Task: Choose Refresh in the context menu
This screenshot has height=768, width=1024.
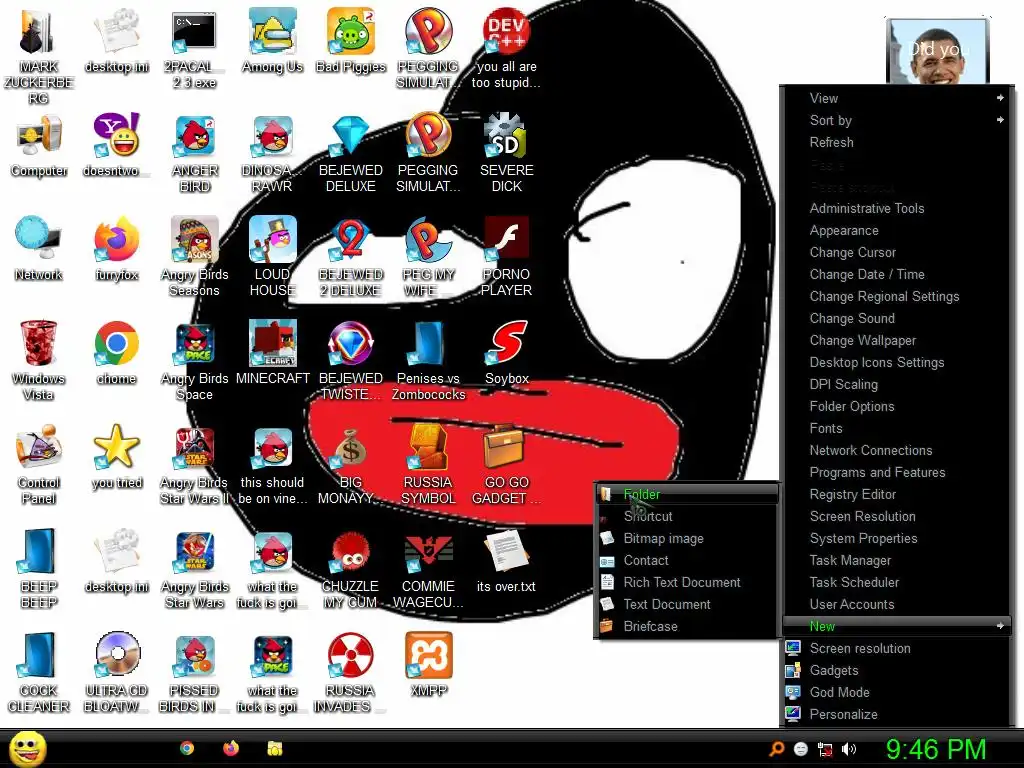Action: click(x=897, y=142)
